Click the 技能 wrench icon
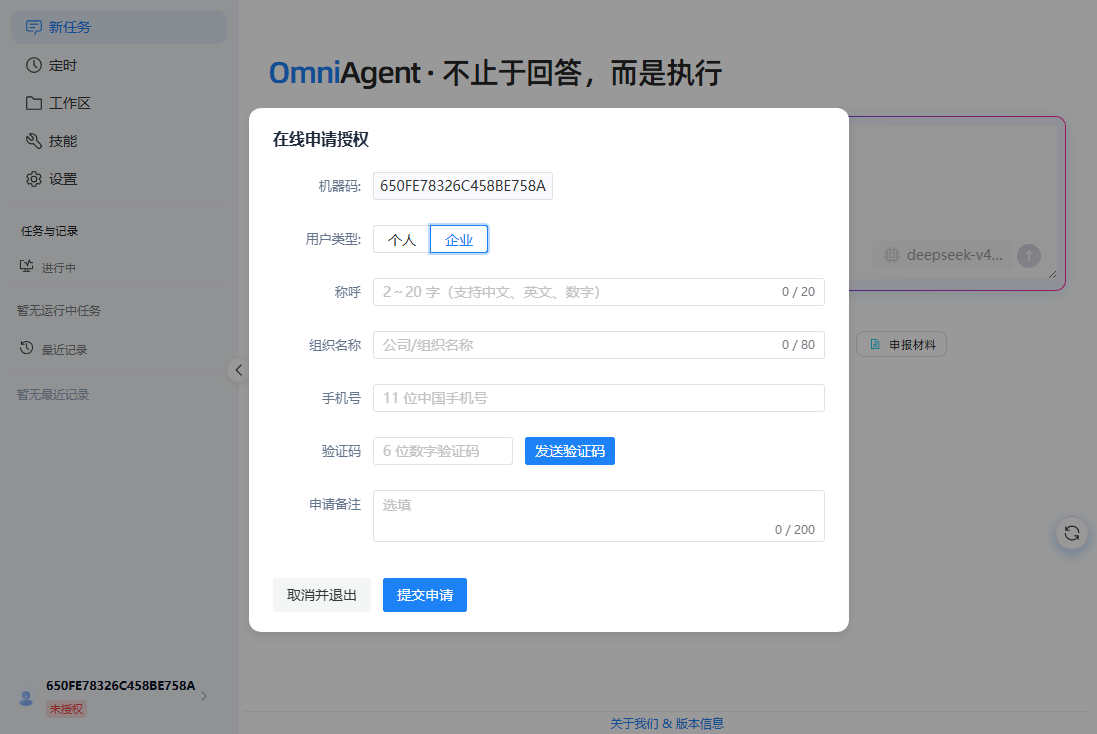Viewport: 1097px width, 734px height. (x=34, y=141)
